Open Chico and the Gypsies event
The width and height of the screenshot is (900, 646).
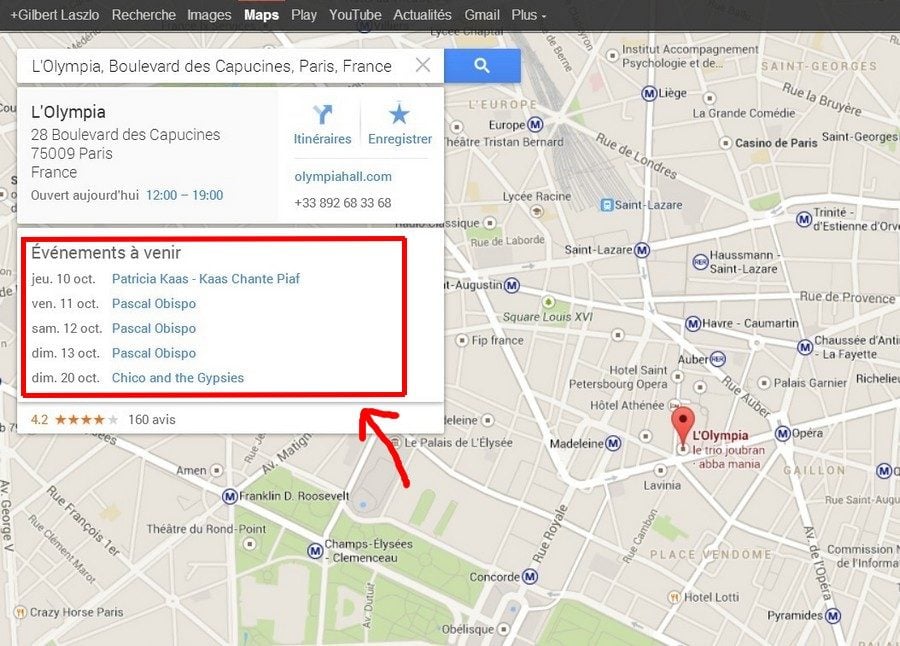pos(178,377)
